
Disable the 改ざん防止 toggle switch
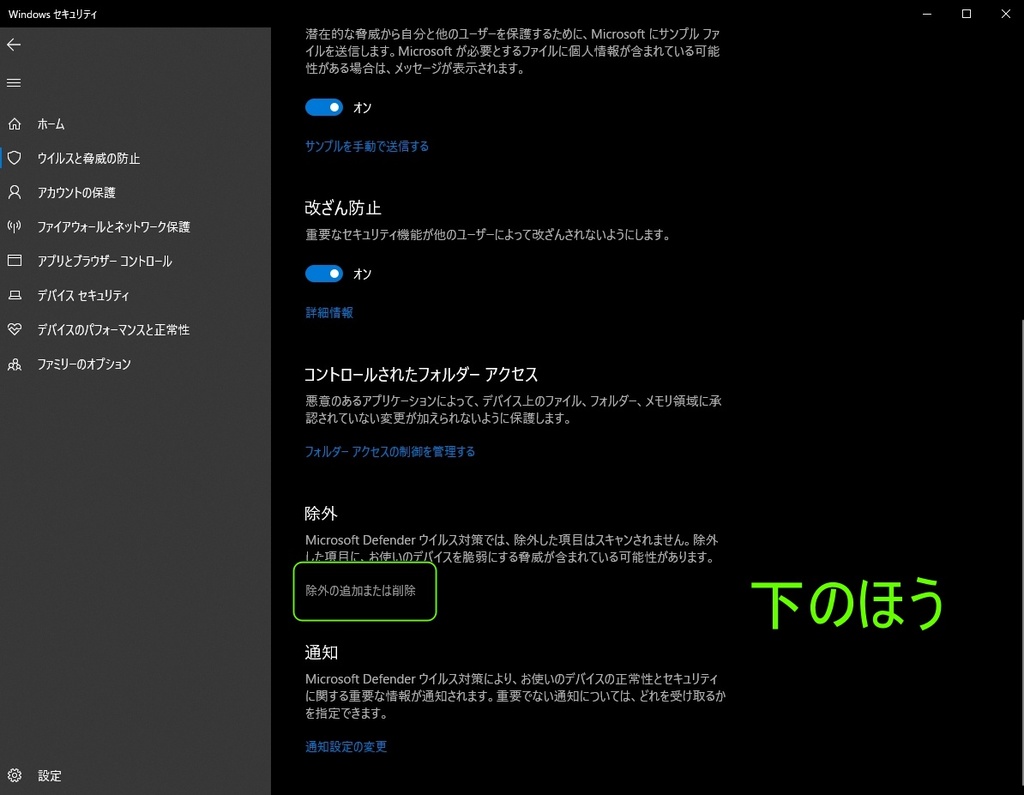coord(324,274)
